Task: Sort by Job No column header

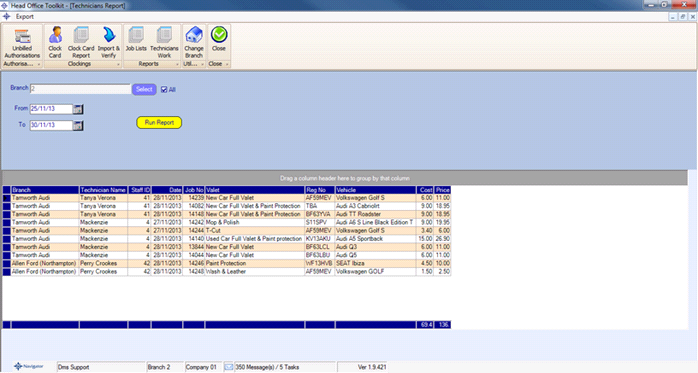Action: [194, 190]
